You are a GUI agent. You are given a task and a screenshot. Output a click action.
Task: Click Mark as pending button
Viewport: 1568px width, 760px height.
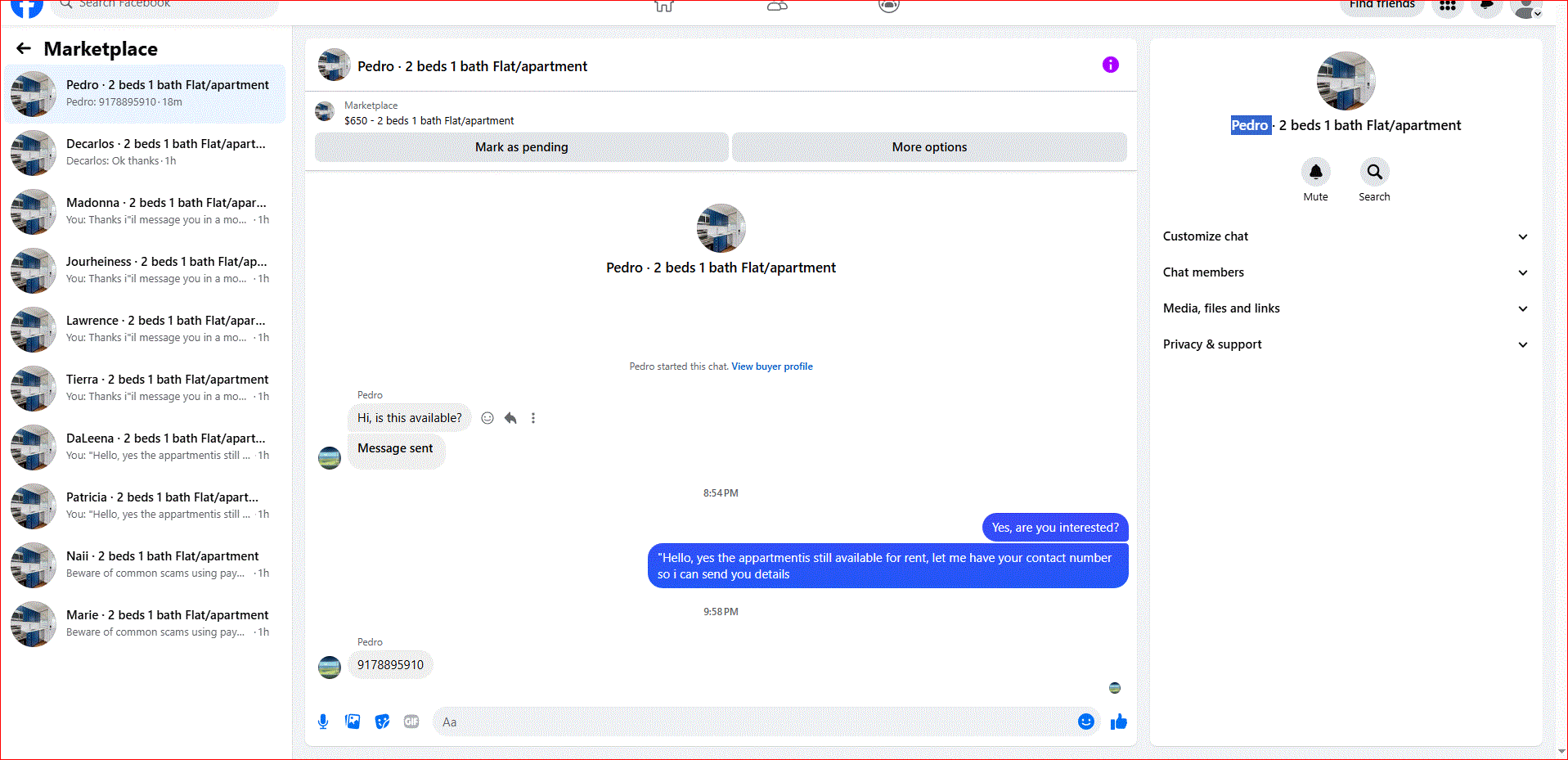click(x=521, y=147)
